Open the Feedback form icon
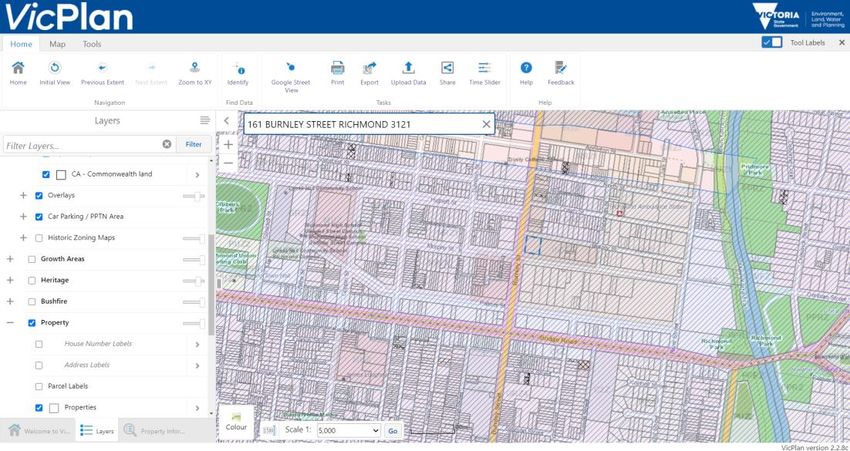Viewport: 850px width, 451px height. pyautogui.click(x=561, y=68)
